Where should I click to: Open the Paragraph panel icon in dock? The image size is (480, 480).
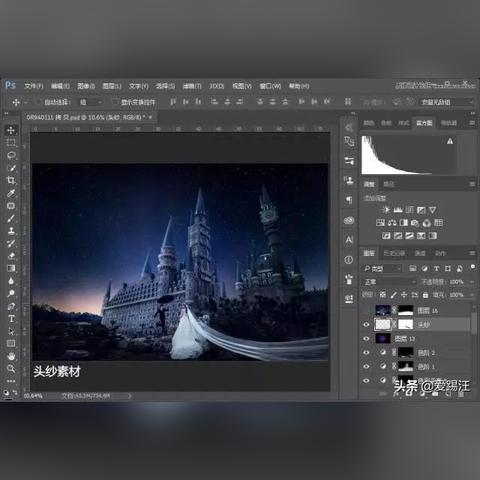coord(349,200)
